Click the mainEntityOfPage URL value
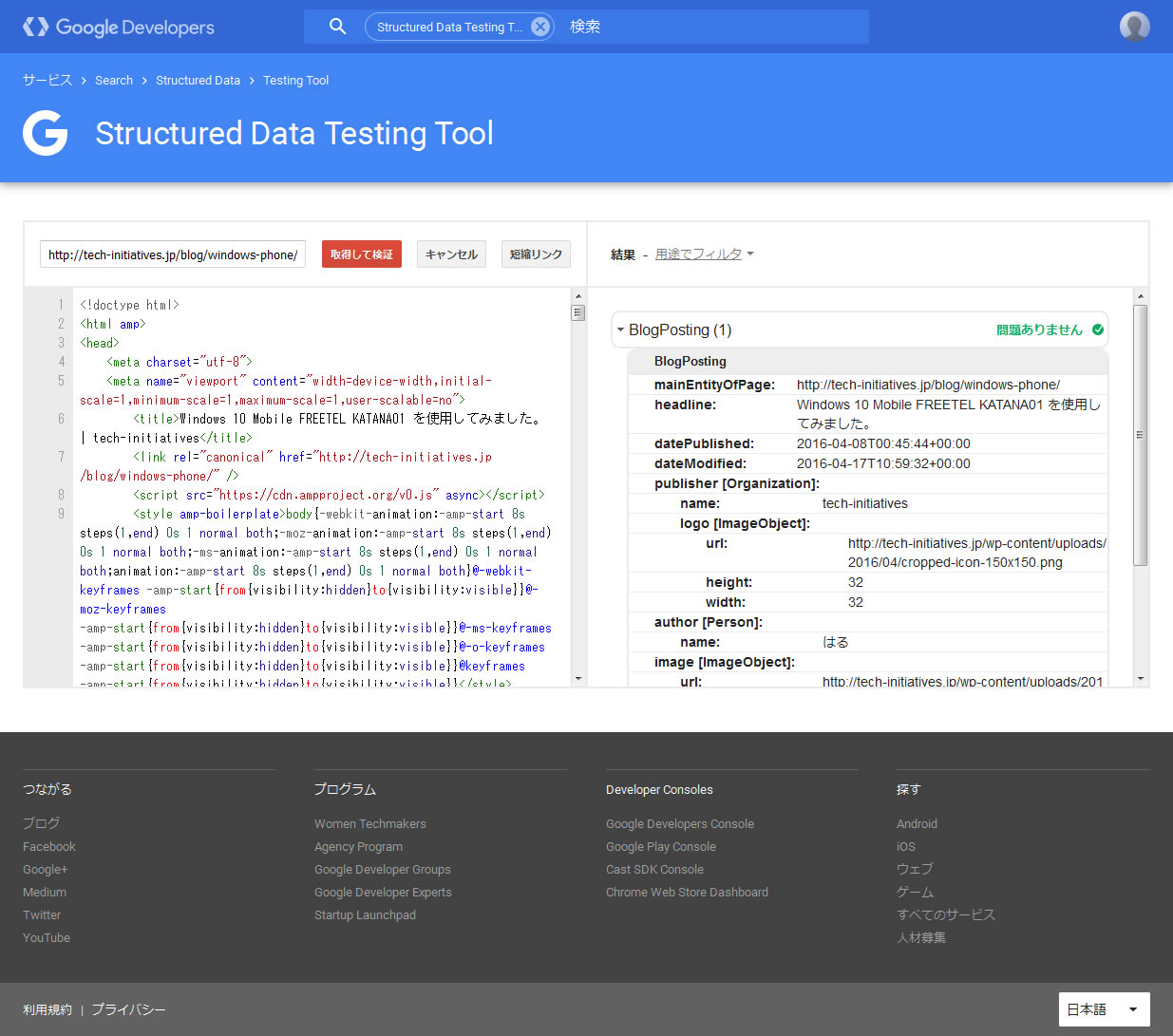This screenshot has height=1036, width=1173. (928, 385)
